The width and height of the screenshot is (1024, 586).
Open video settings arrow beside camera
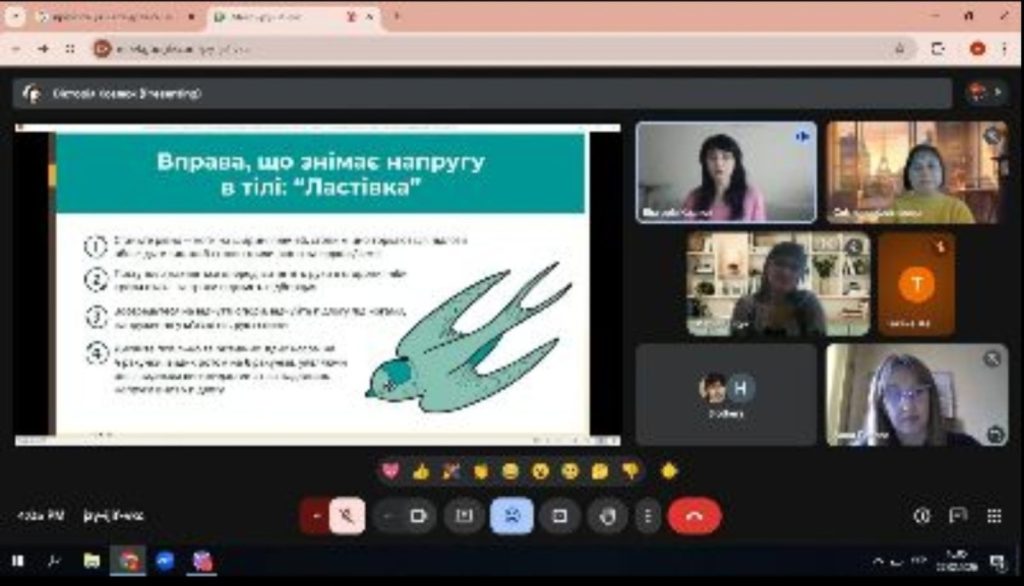pyautogui.click(x=389, y=516)
